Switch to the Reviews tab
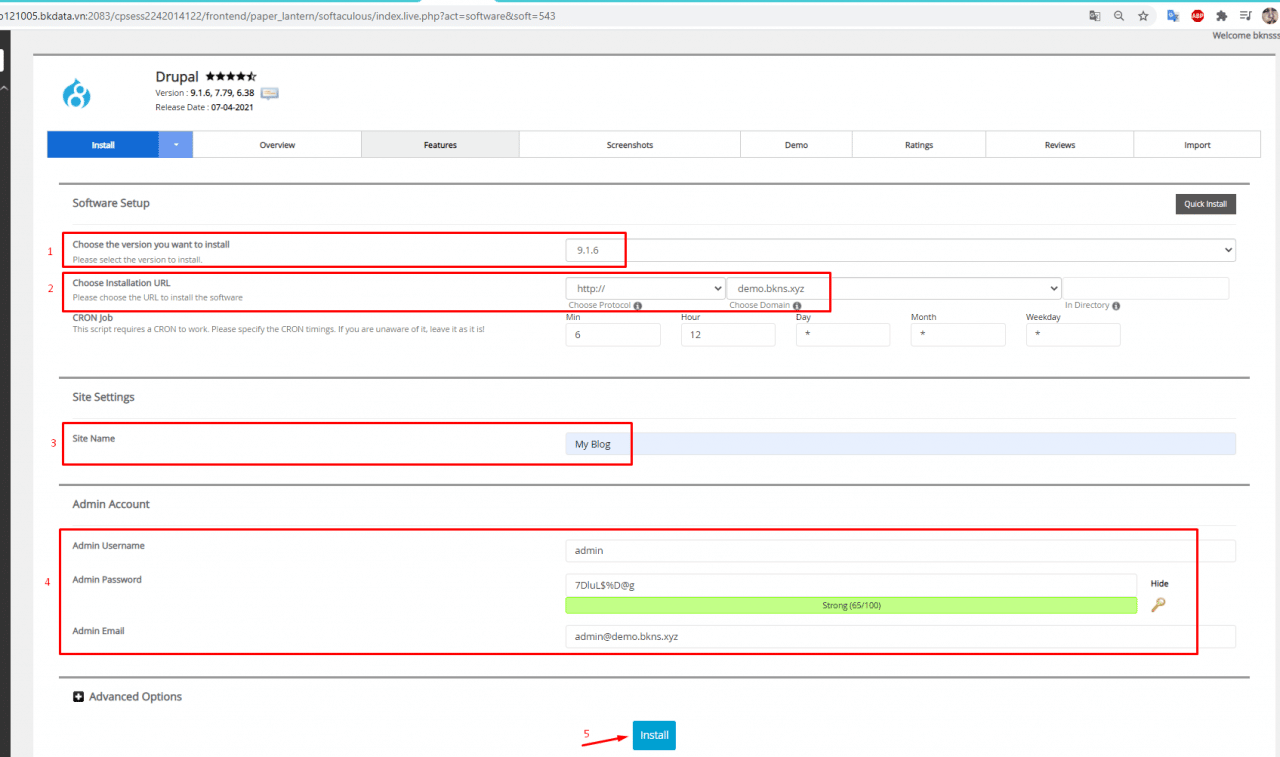The width and height of the screenshot is (1280, 757). tap(1060, 145)
